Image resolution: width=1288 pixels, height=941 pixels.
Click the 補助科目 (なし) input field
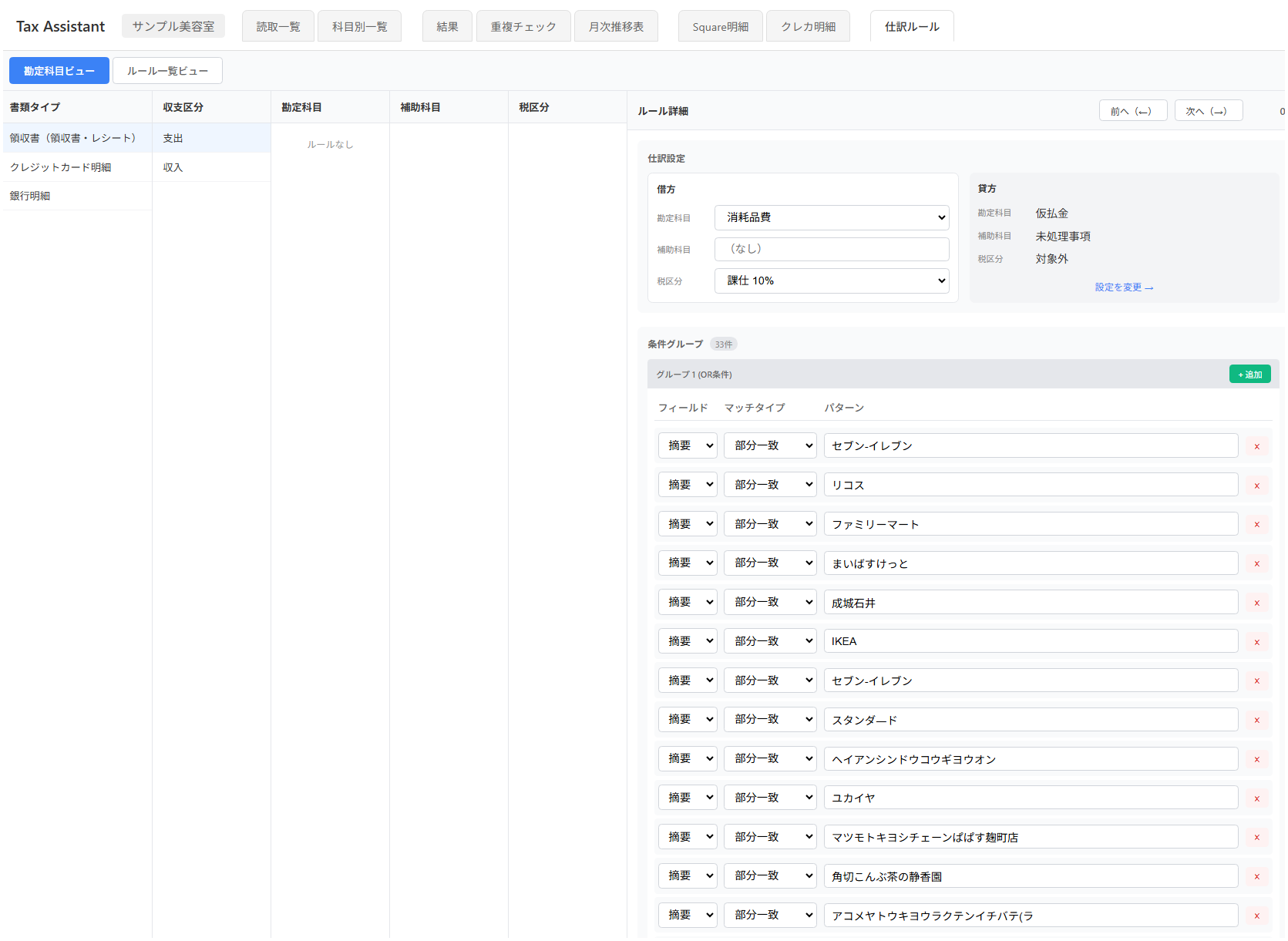point(832,249)
